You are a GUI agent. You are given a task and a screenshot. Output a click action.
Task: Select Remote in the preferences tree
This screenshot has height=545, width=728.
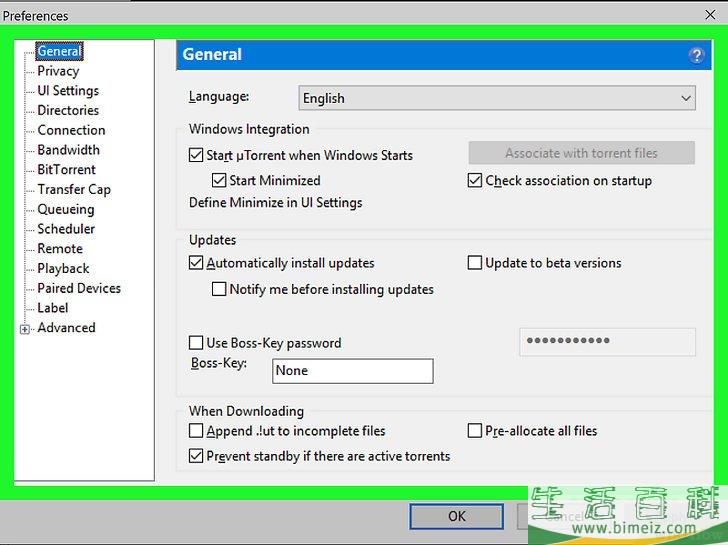60,249
